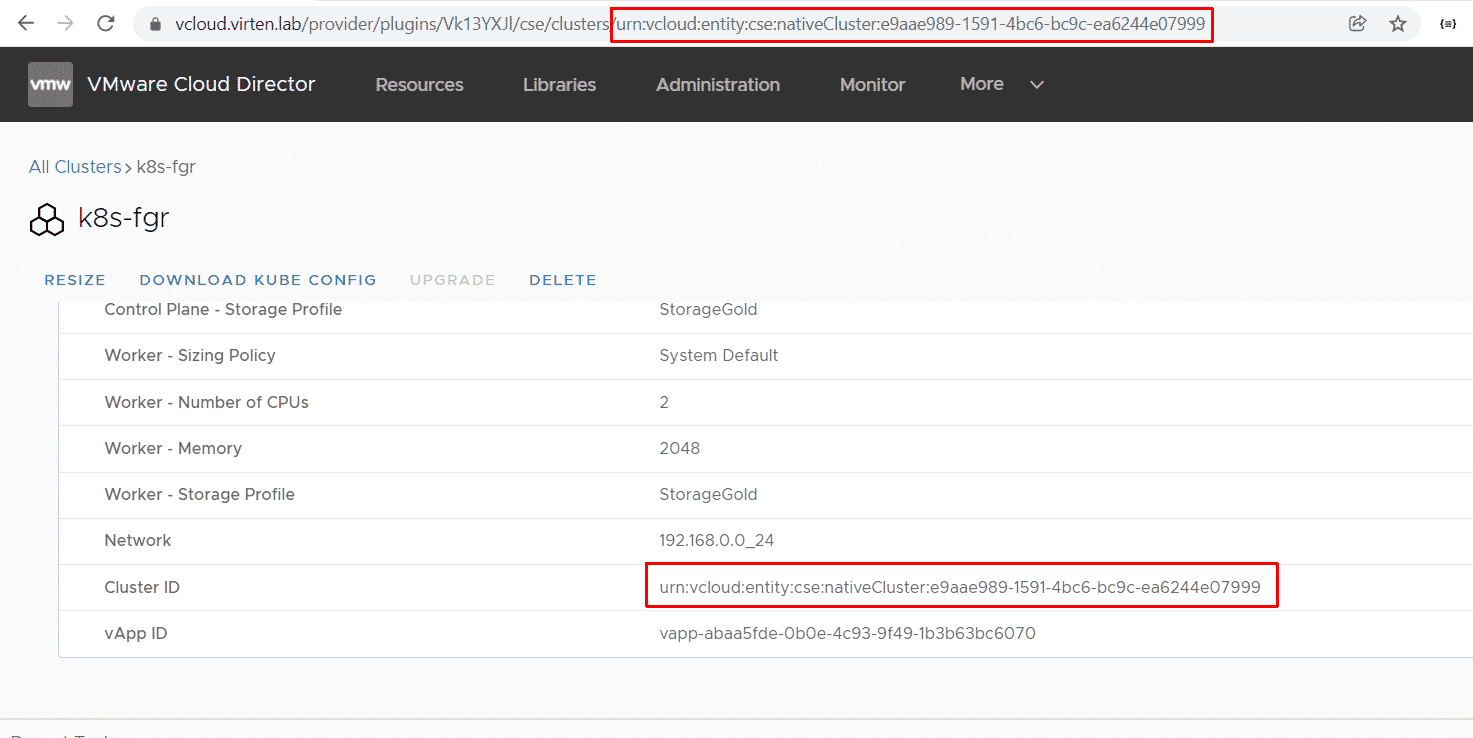Navigate to the All Clusters breadcrumb

(x=75, y=167)
